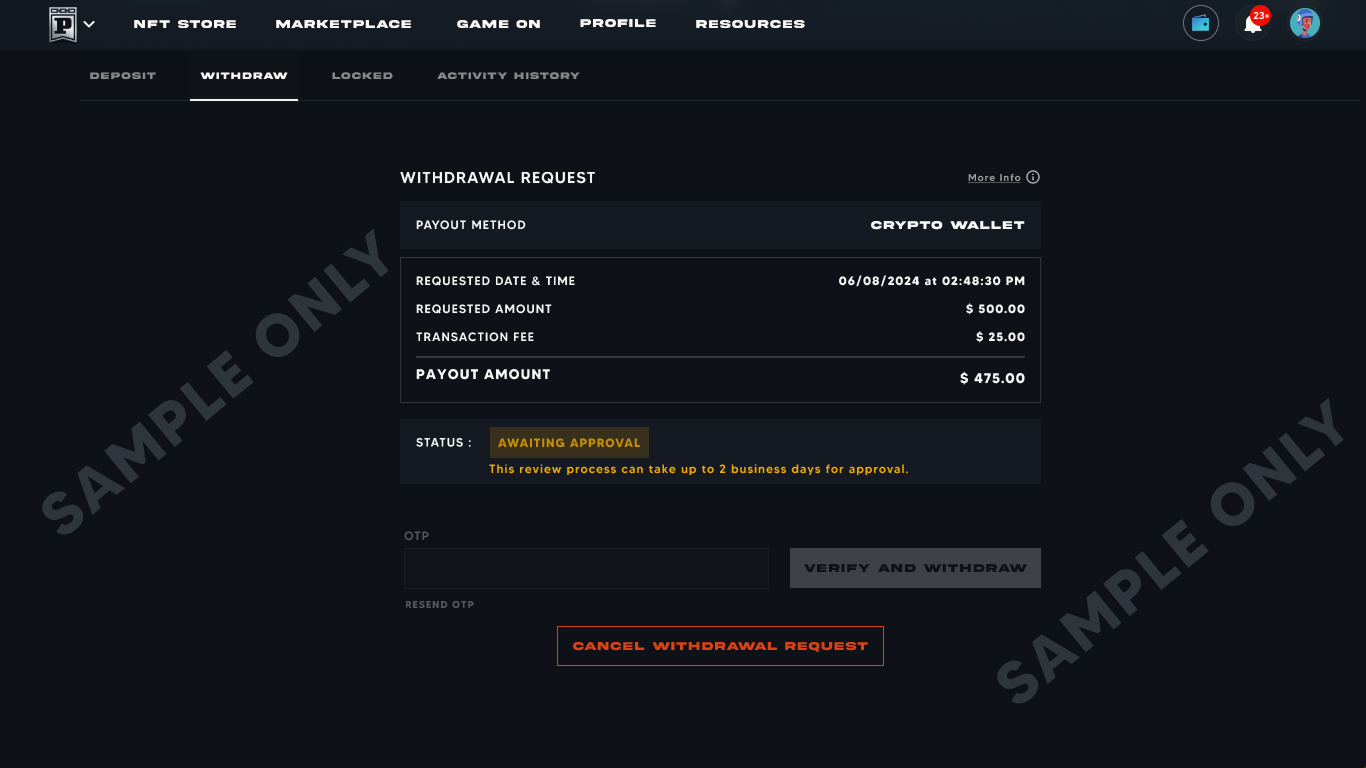Switch to the Locked tab
The height and width of the screenshot is (768, 1366).
point(362,76)
